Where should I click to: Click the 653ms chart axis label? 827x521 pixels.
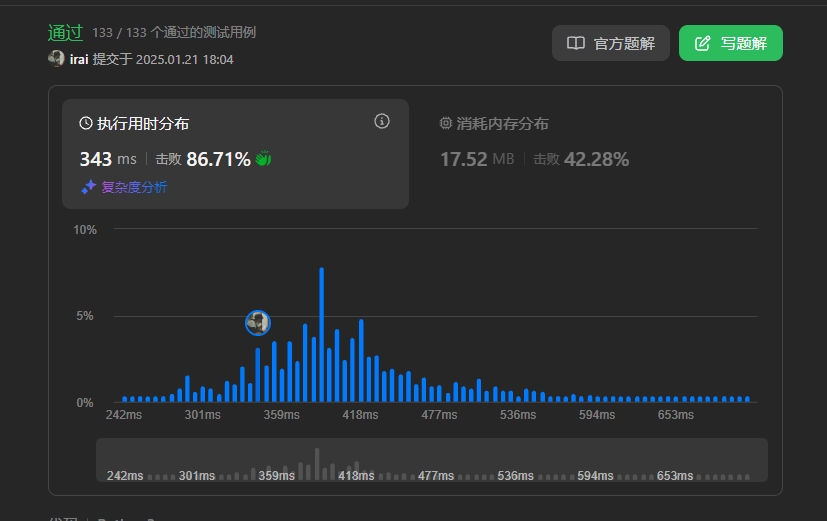(x=676, y=415)
